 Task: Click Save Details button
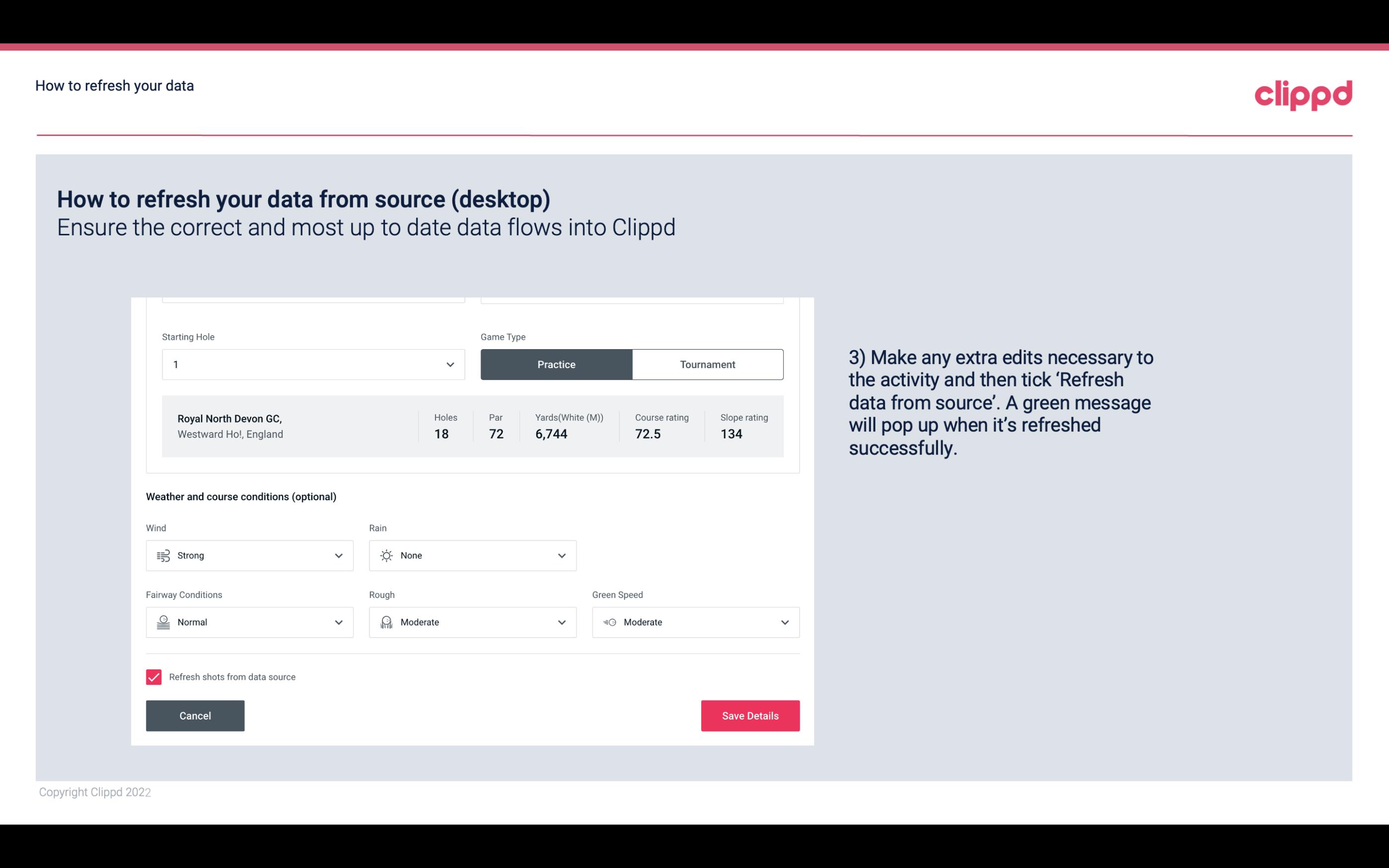pos(750,715)
